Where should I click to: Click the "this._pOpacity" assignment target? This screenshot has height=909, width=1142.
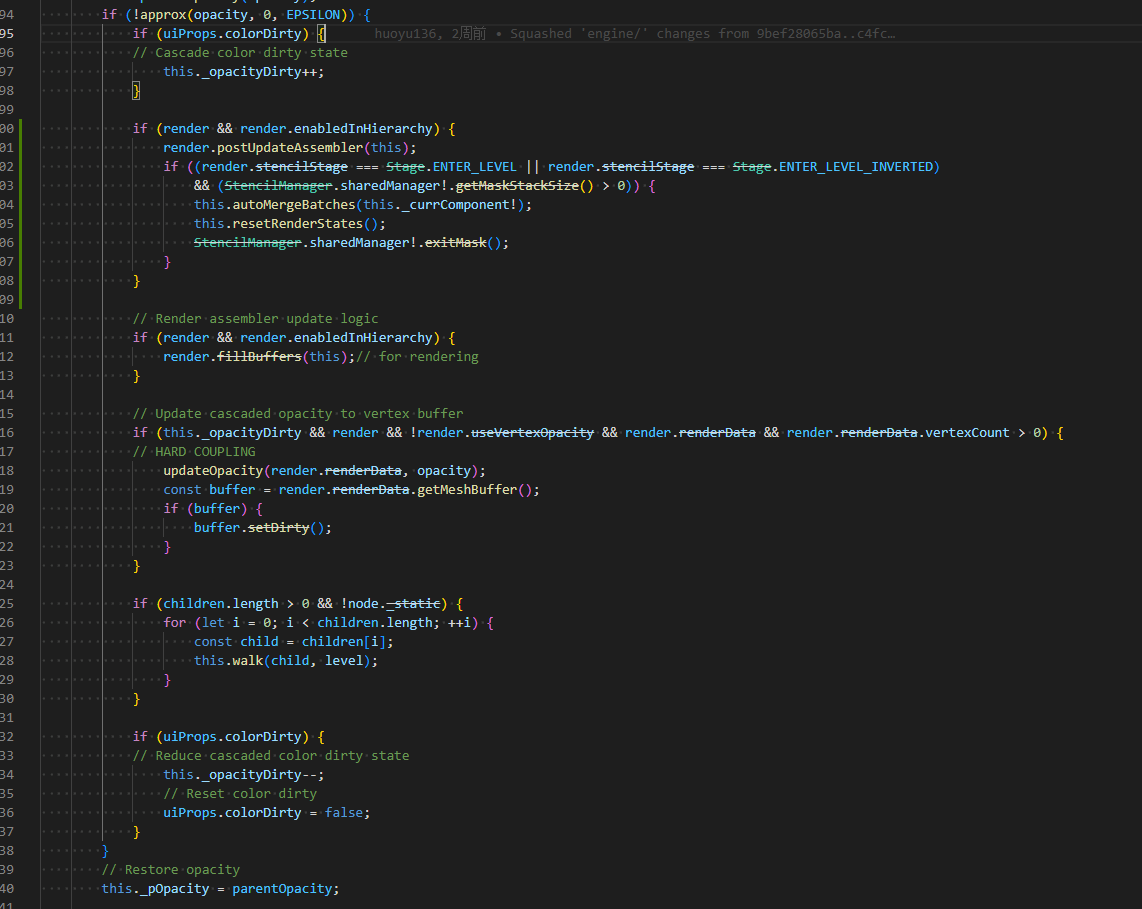tap(155, 889)
